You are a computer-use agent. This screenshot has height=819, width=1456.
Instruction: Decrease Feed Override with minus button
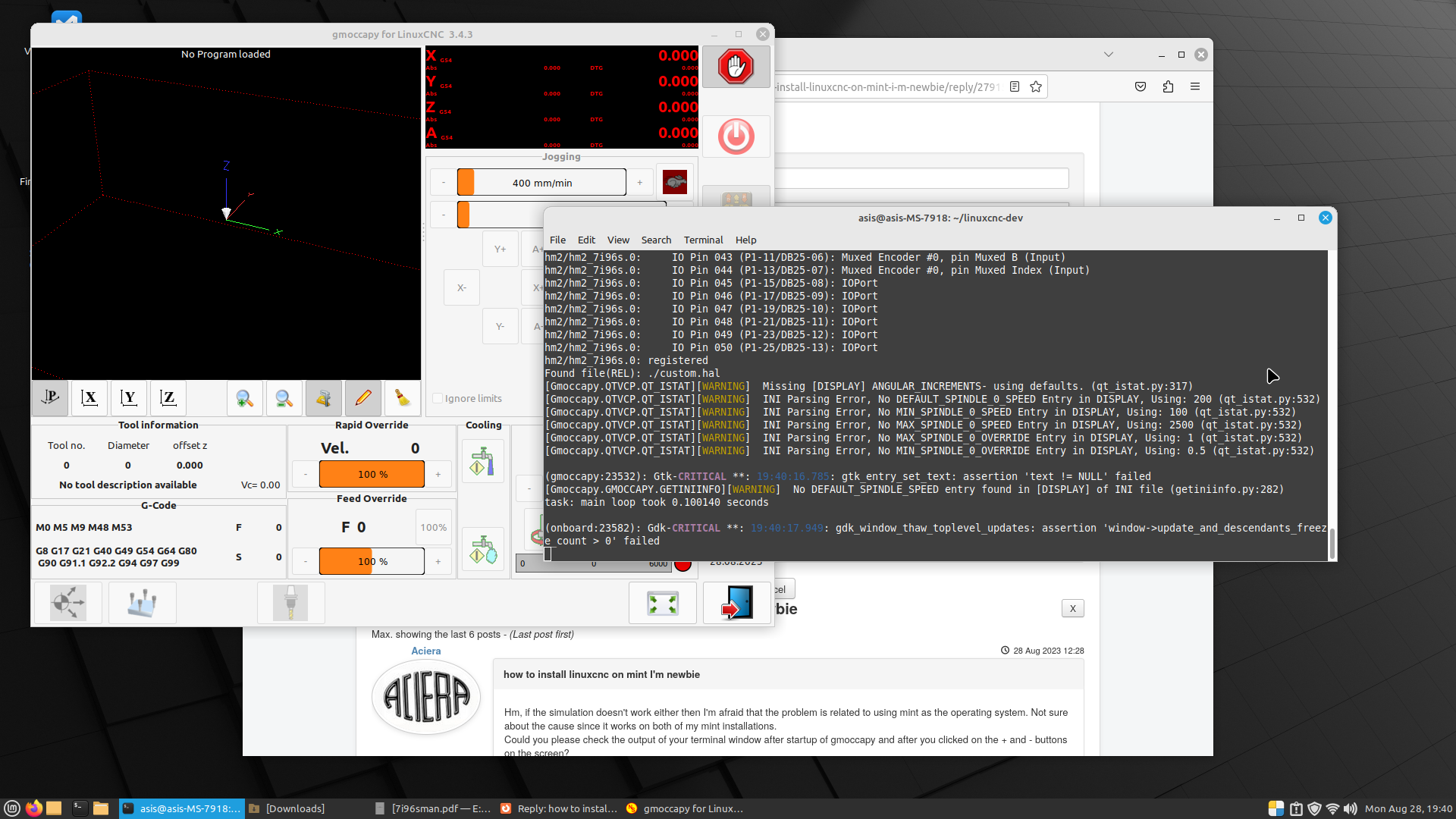[x=306, y=561]
